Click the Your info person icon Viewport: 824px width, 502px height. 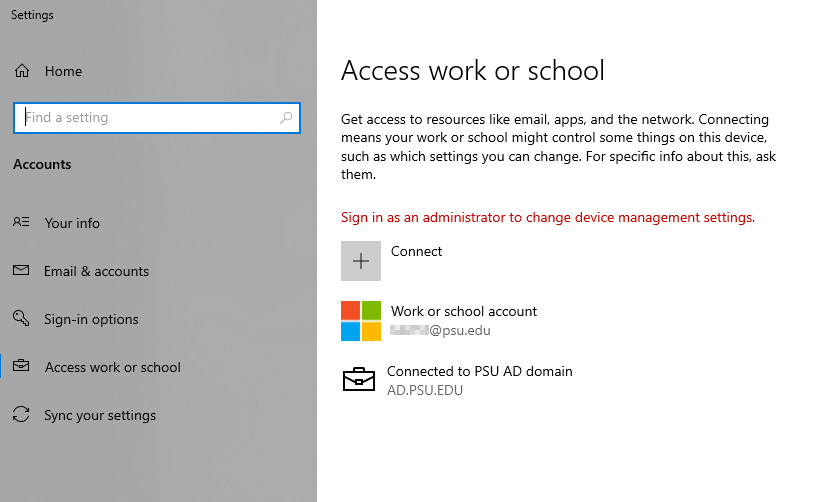click(x=22, y=223)
